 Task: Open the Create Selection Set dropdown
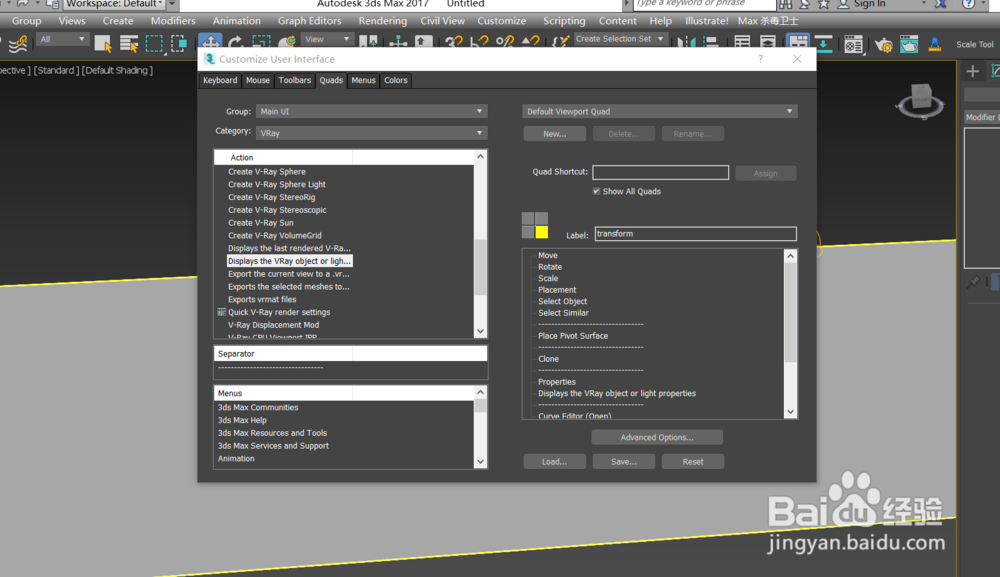619,39
